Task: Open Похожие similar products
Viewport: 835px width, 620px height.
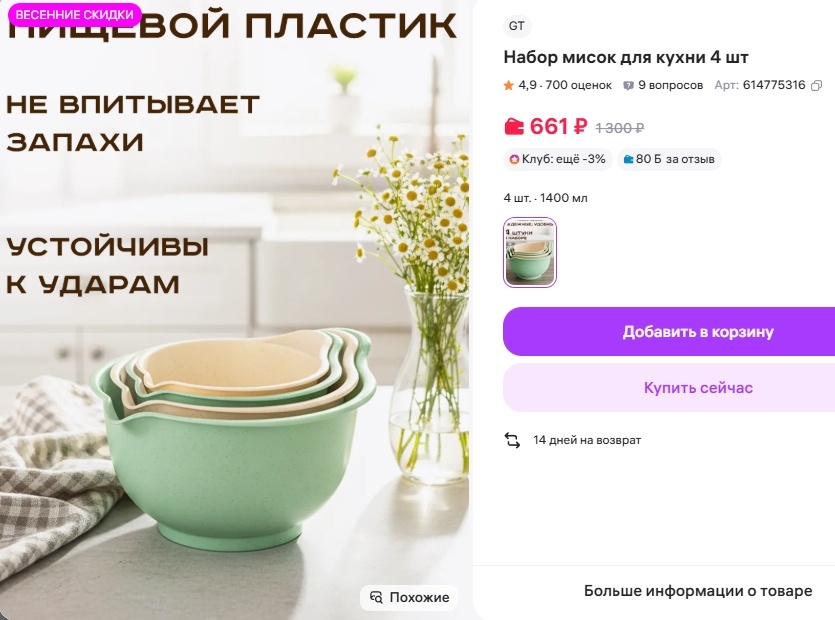Action: 409,597
